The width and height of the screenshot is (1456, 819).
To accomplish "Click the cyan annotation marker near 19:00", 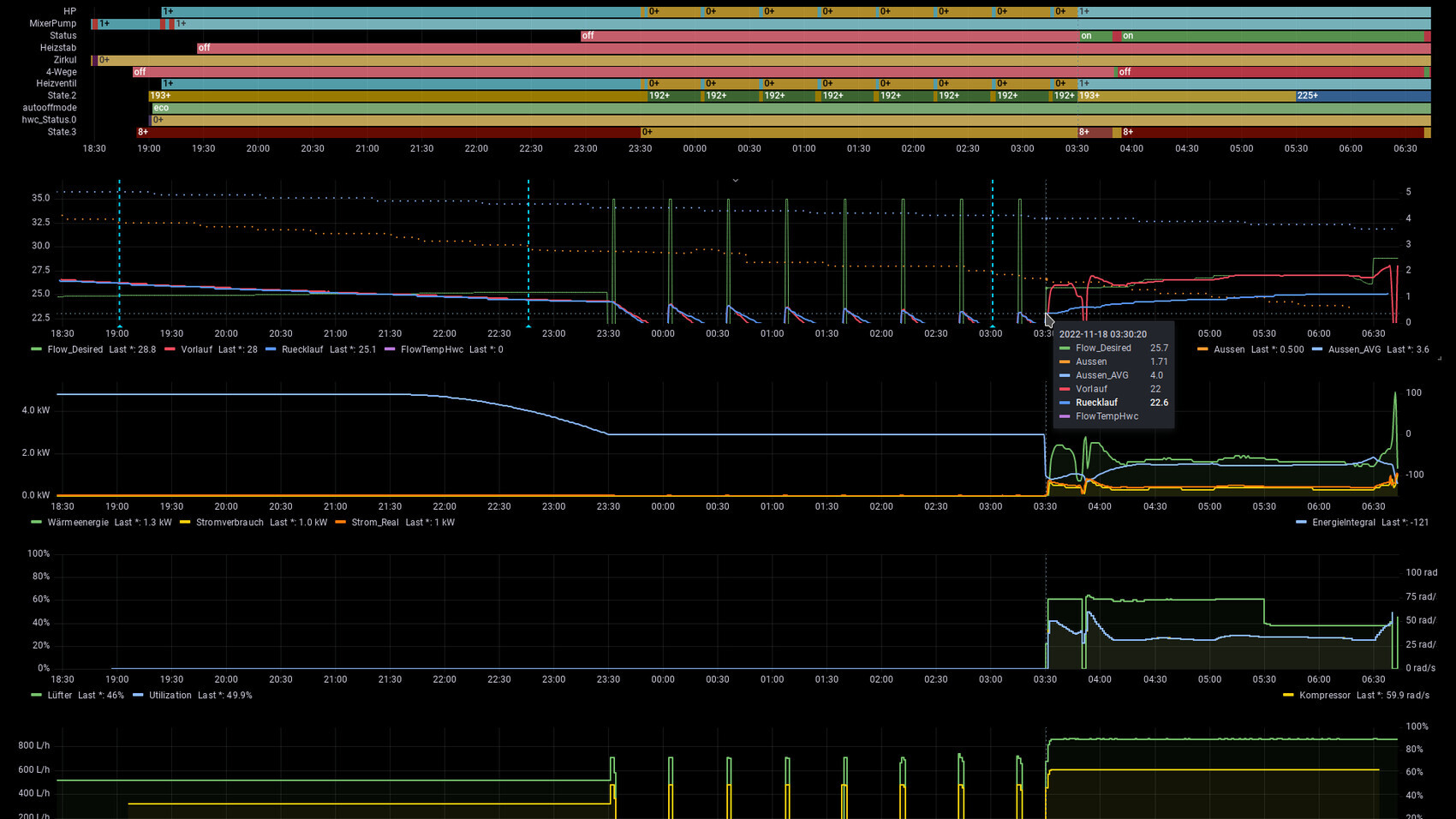I will tap(119, 326).
